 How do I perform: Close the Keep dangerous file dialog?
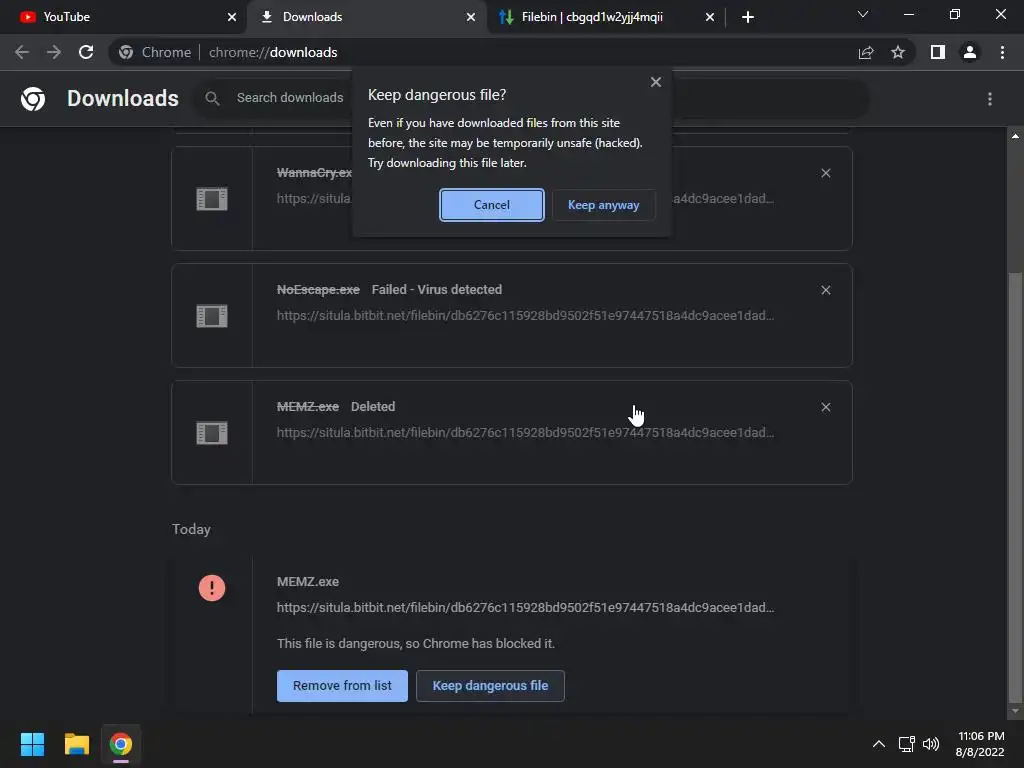click(x=656, y=82)
